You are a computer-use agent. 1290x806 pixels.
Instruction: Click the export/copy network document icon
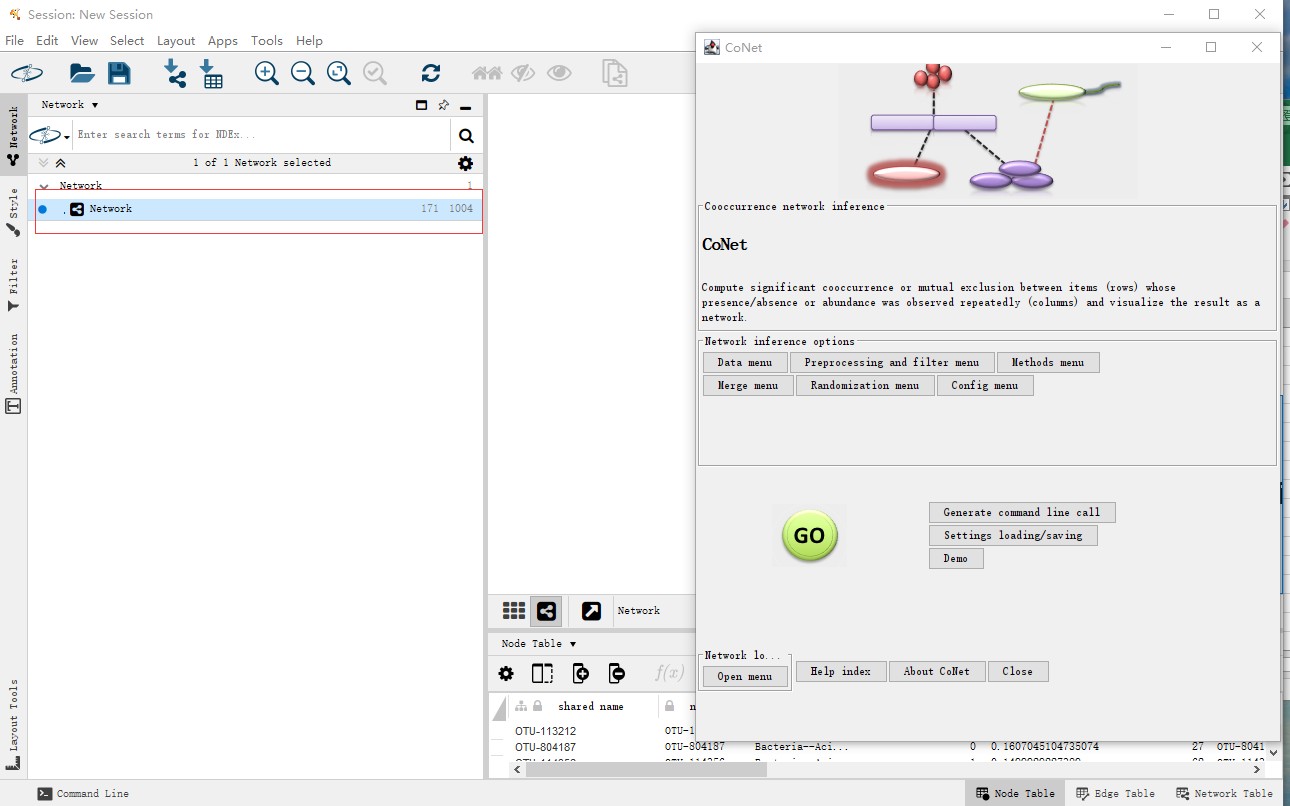[x=614, y=73]
